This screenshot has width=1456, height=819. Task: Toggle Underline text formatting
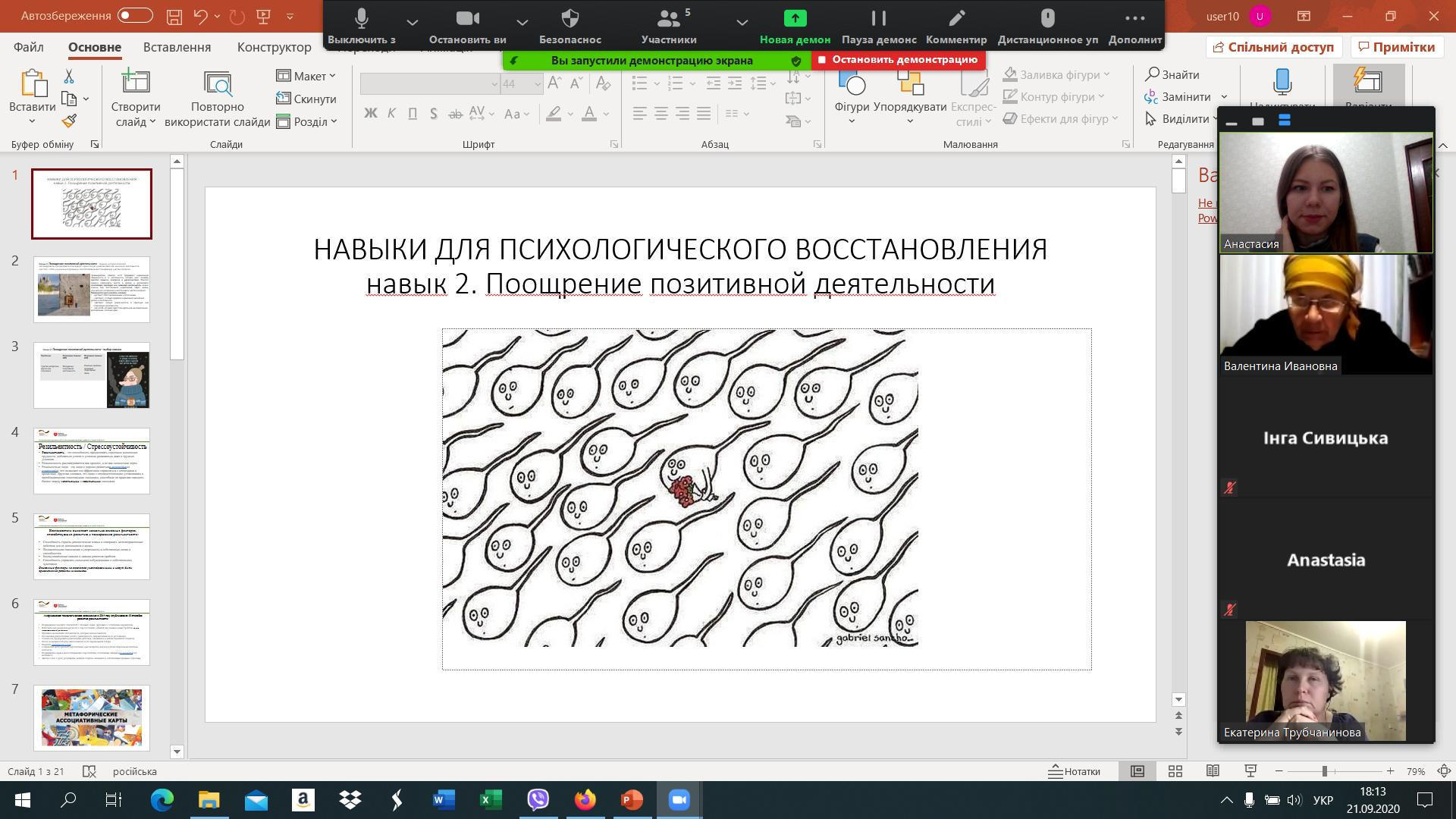point(413,114)
